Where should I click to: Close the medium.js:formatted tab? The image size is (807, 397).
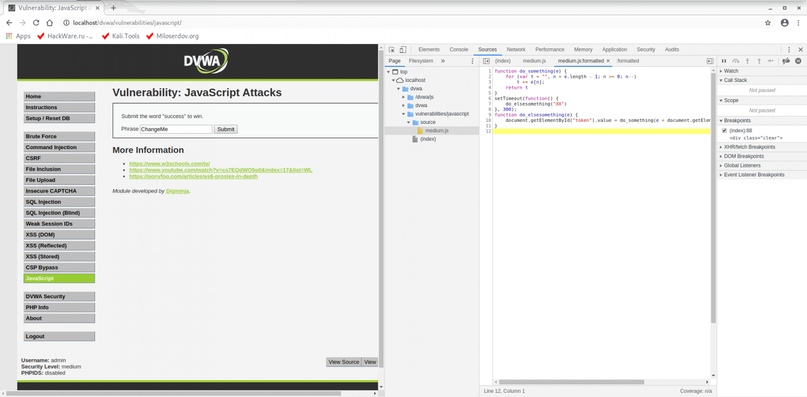pyautogui.click(x=608, y=61)
